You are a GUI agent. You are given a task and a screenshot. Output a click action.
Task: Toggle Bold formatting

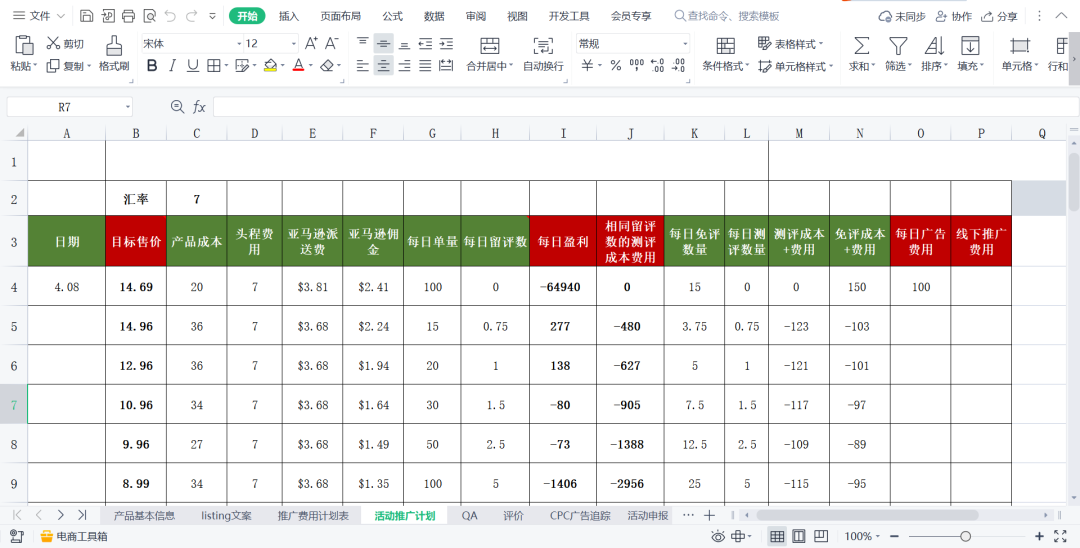(x=152, y=66)
